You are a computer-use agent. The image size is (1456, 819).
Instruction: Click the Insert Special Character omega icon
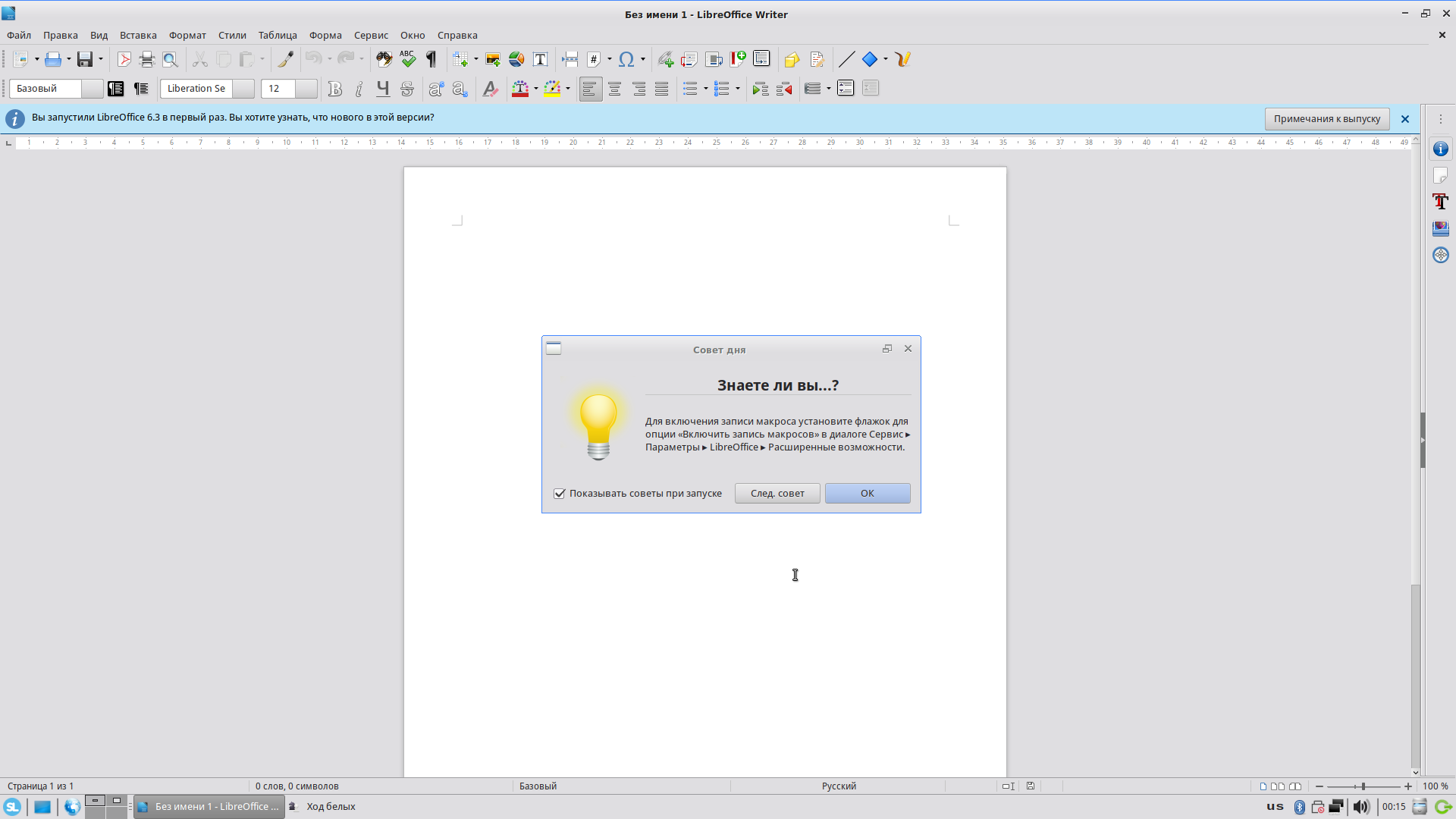pyautogui.click(x=626, y=59)
